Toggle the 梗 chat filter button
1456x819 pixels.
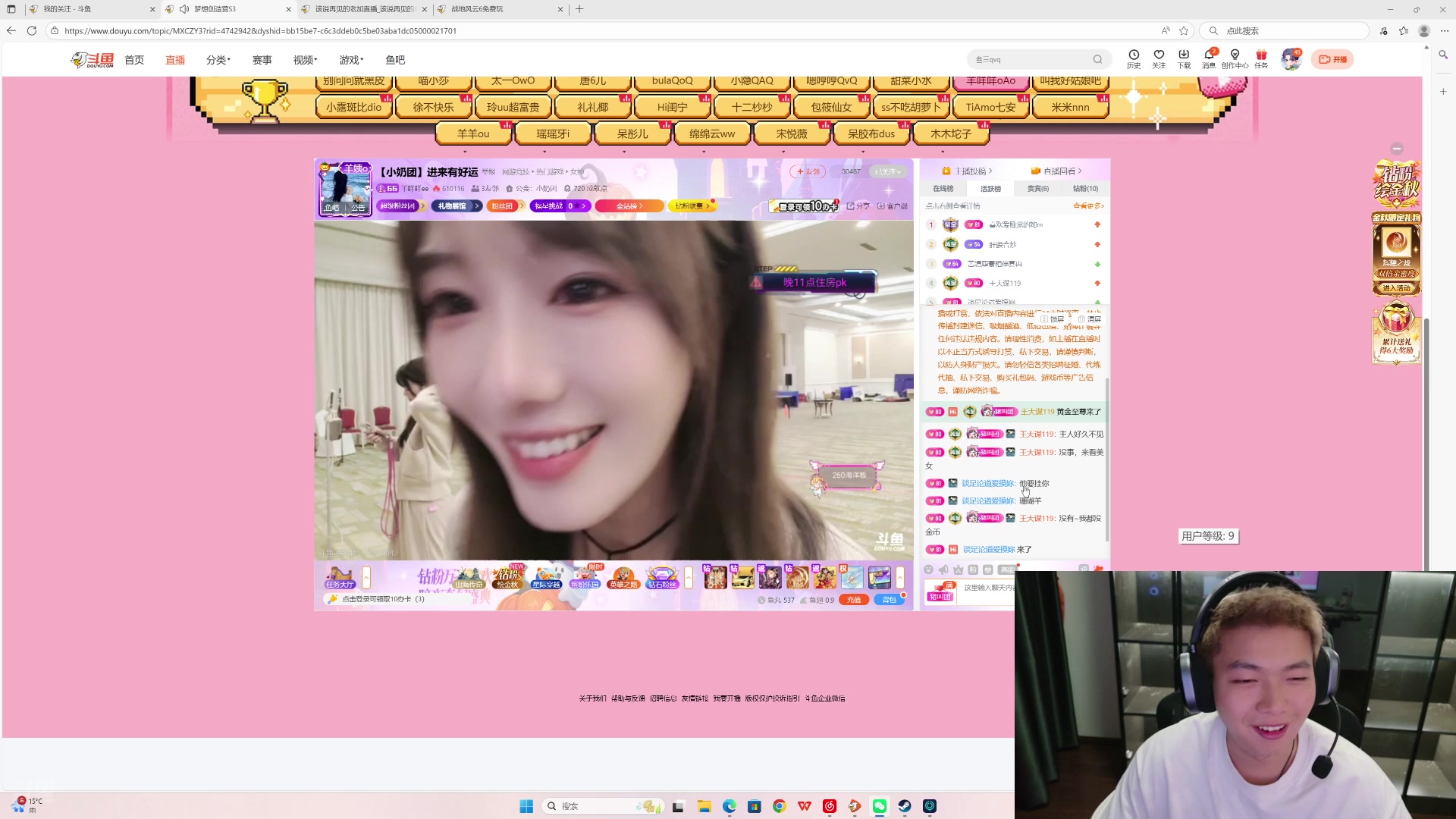click(x=987, y=570)
